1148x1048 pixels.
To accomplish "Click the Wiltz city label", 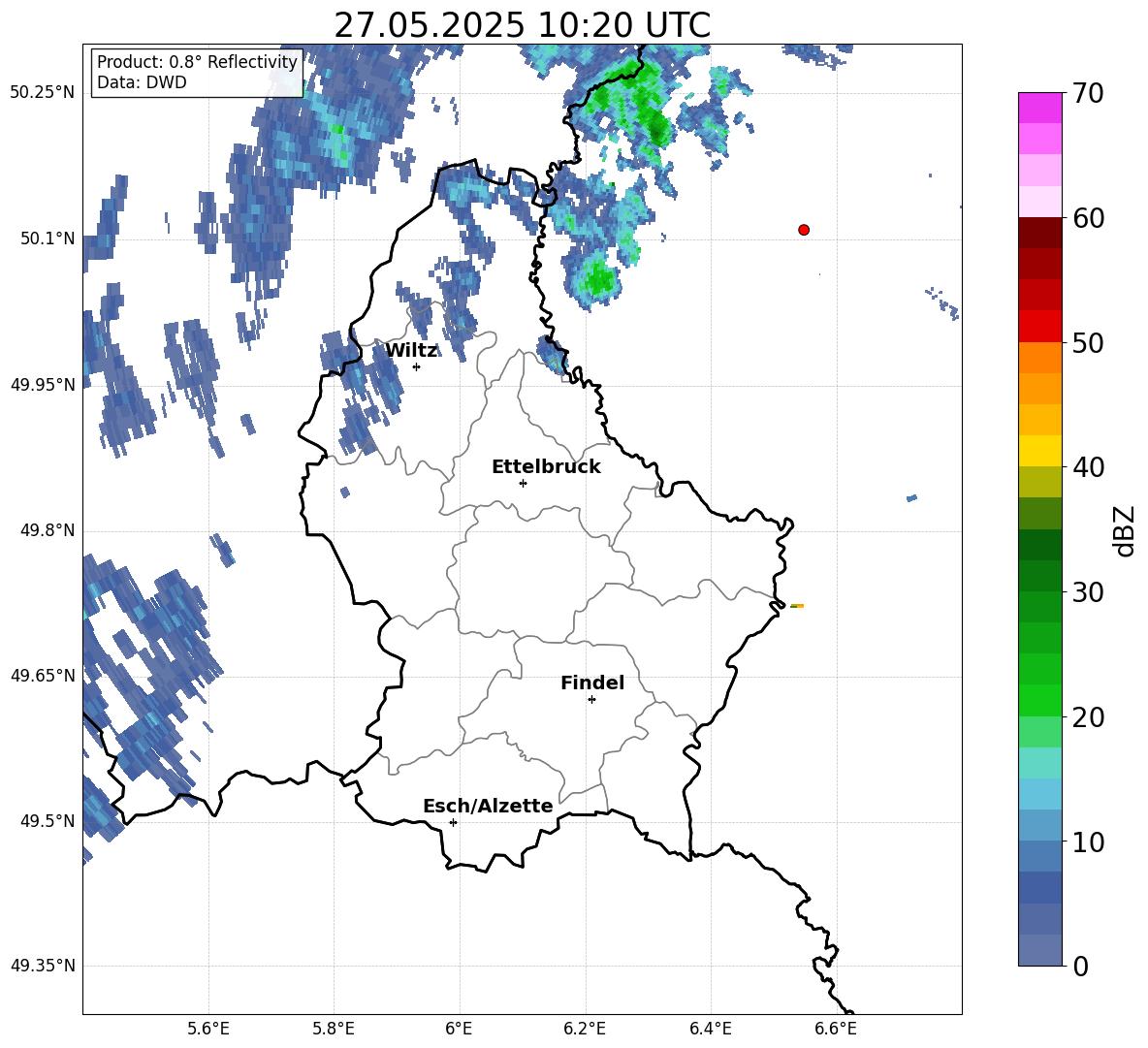I will (411, 351).
